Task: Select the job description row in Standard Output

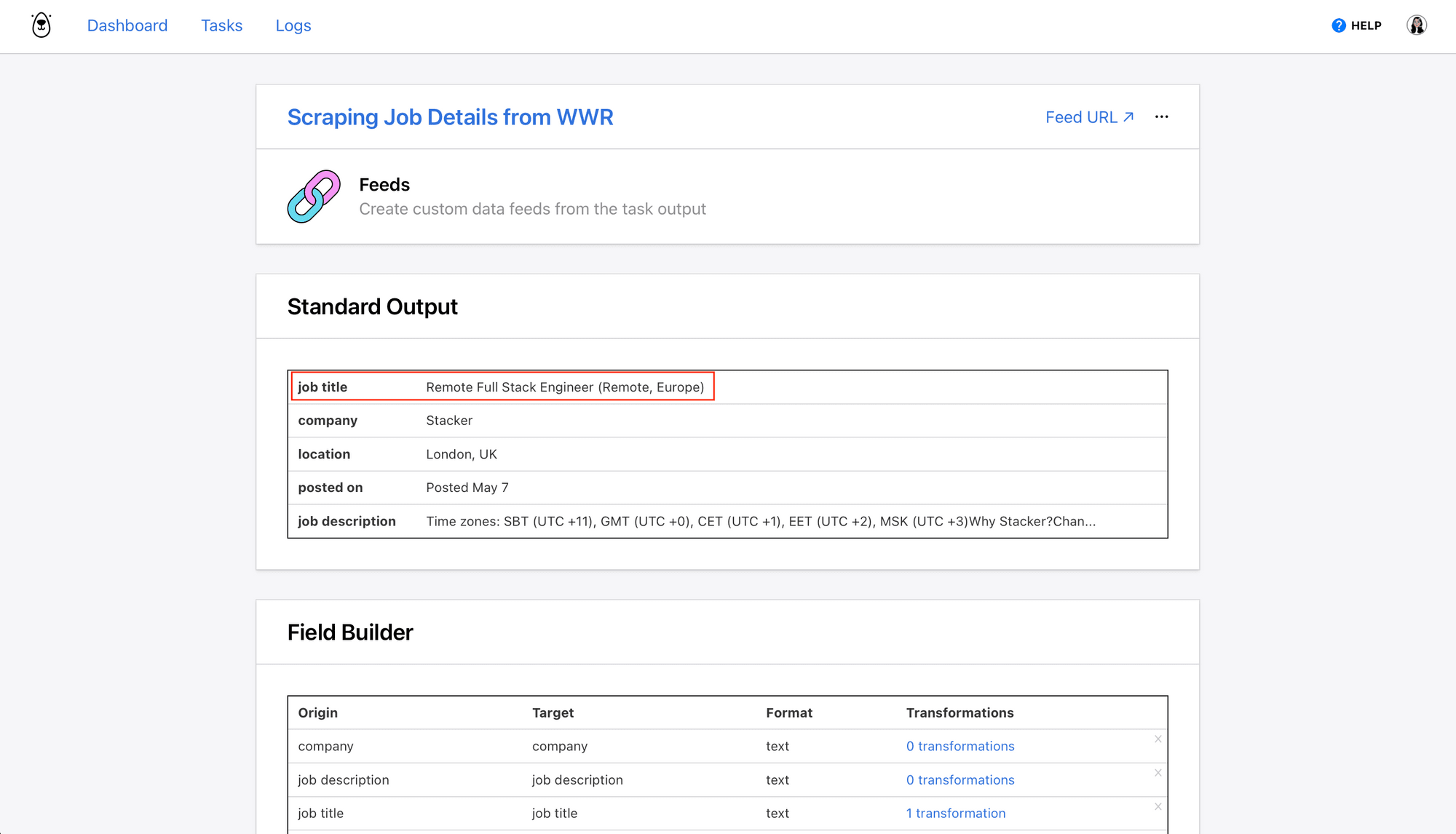Action: [x=728, y=521]
